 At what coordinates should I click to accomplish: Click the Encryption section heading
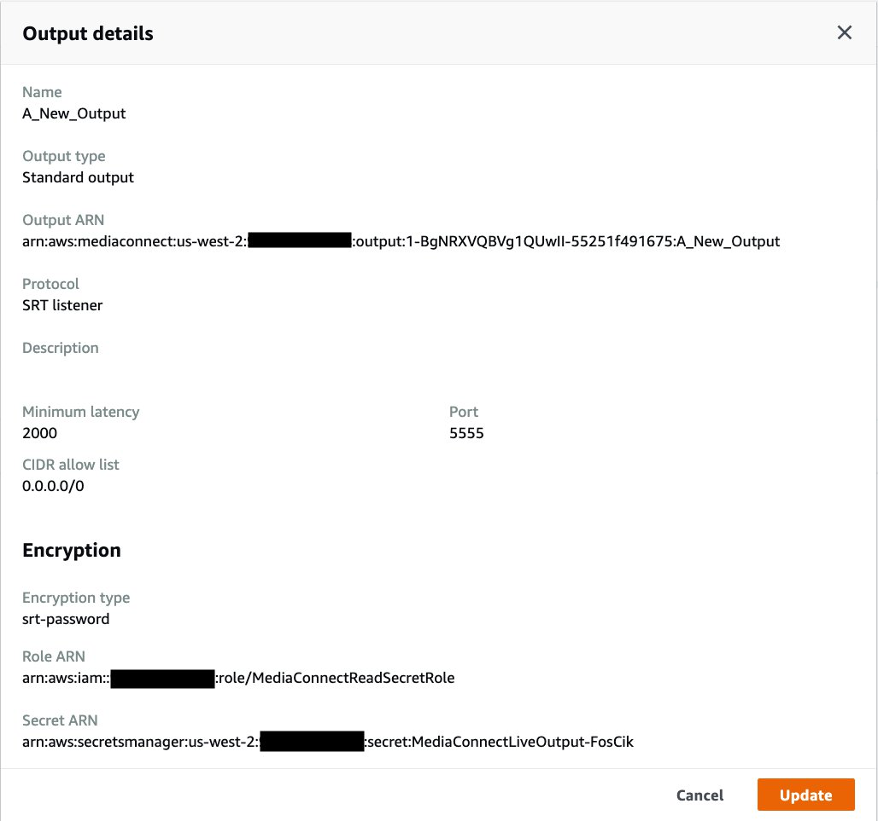[71, 550]
